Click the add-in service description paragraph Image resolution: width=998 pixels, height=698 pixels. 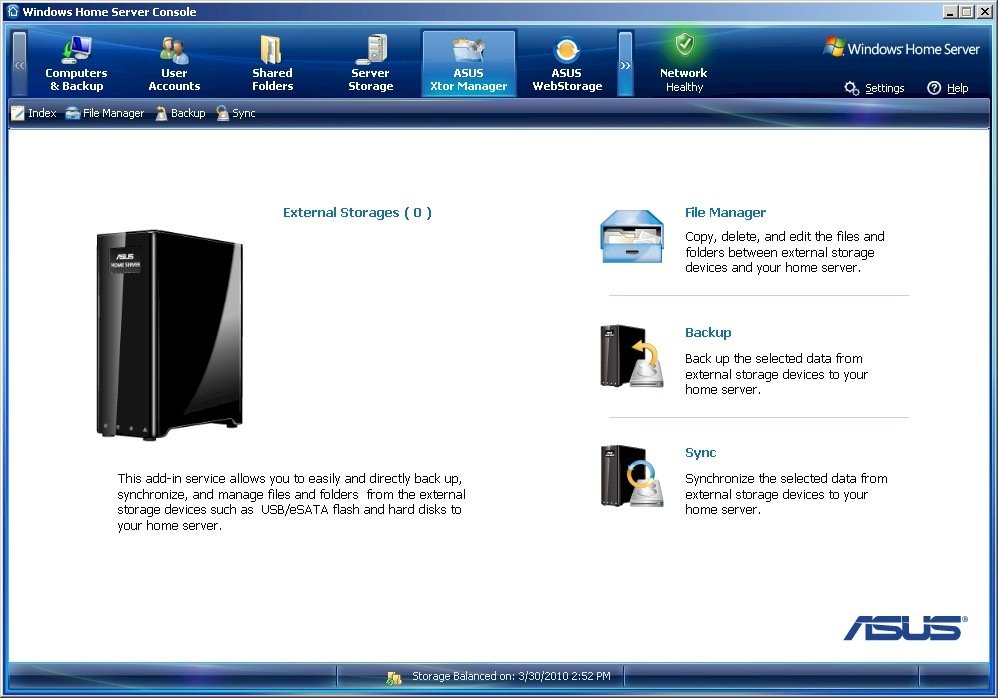(x=292, y=502)
